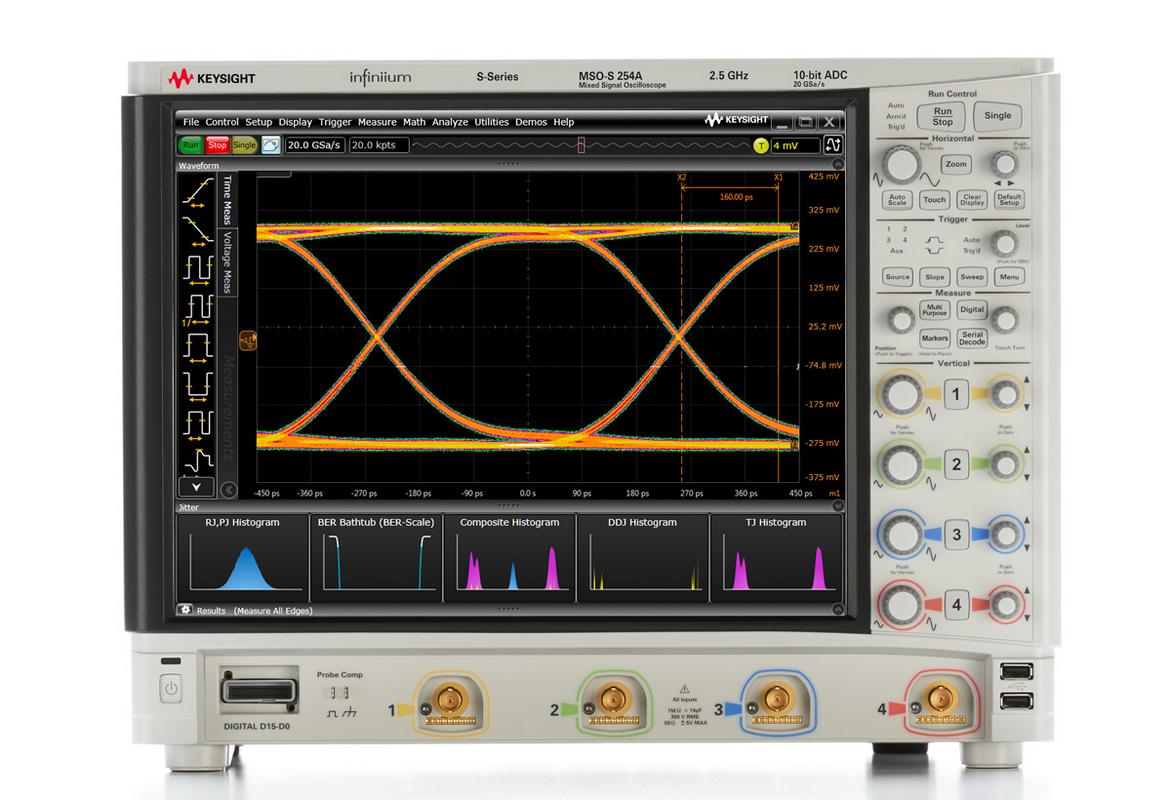The image size is (1171, 800).
Task: Click the Clear Display key
Action: click(x=972, y=199)
